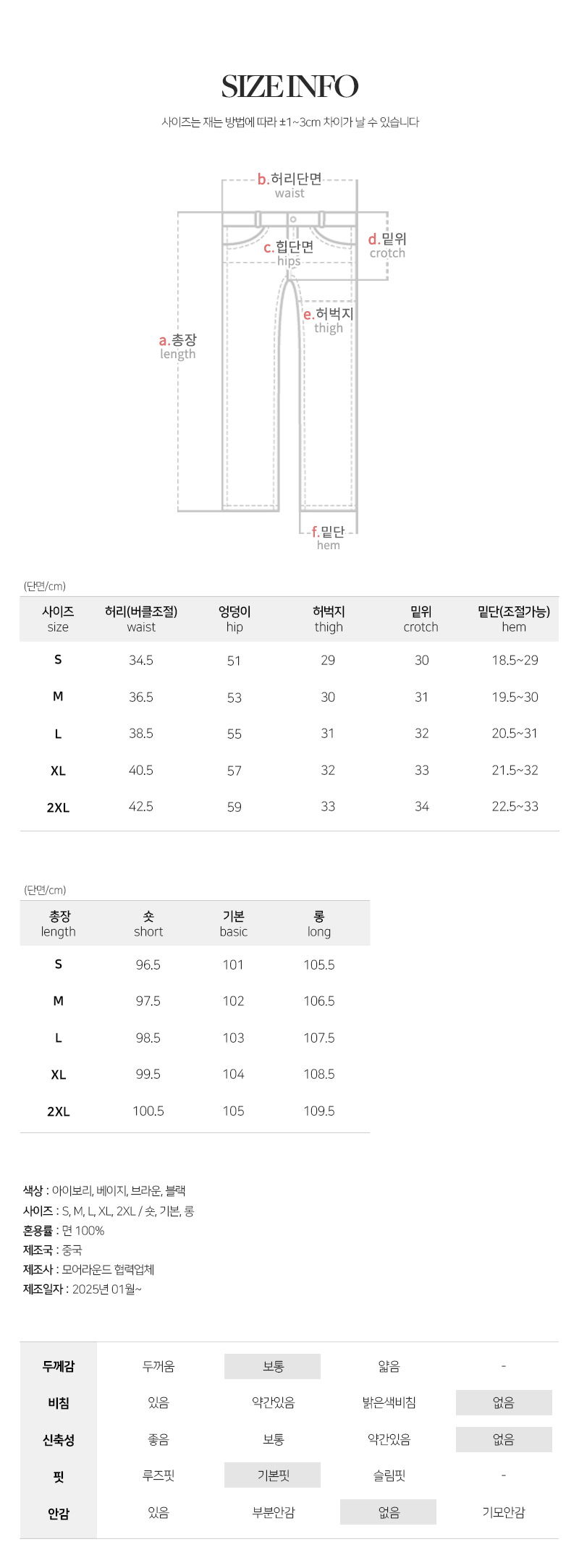Click the SIZE INFO heading
This screenshot has width=579, height=1568.
click(x=289, y=87)
